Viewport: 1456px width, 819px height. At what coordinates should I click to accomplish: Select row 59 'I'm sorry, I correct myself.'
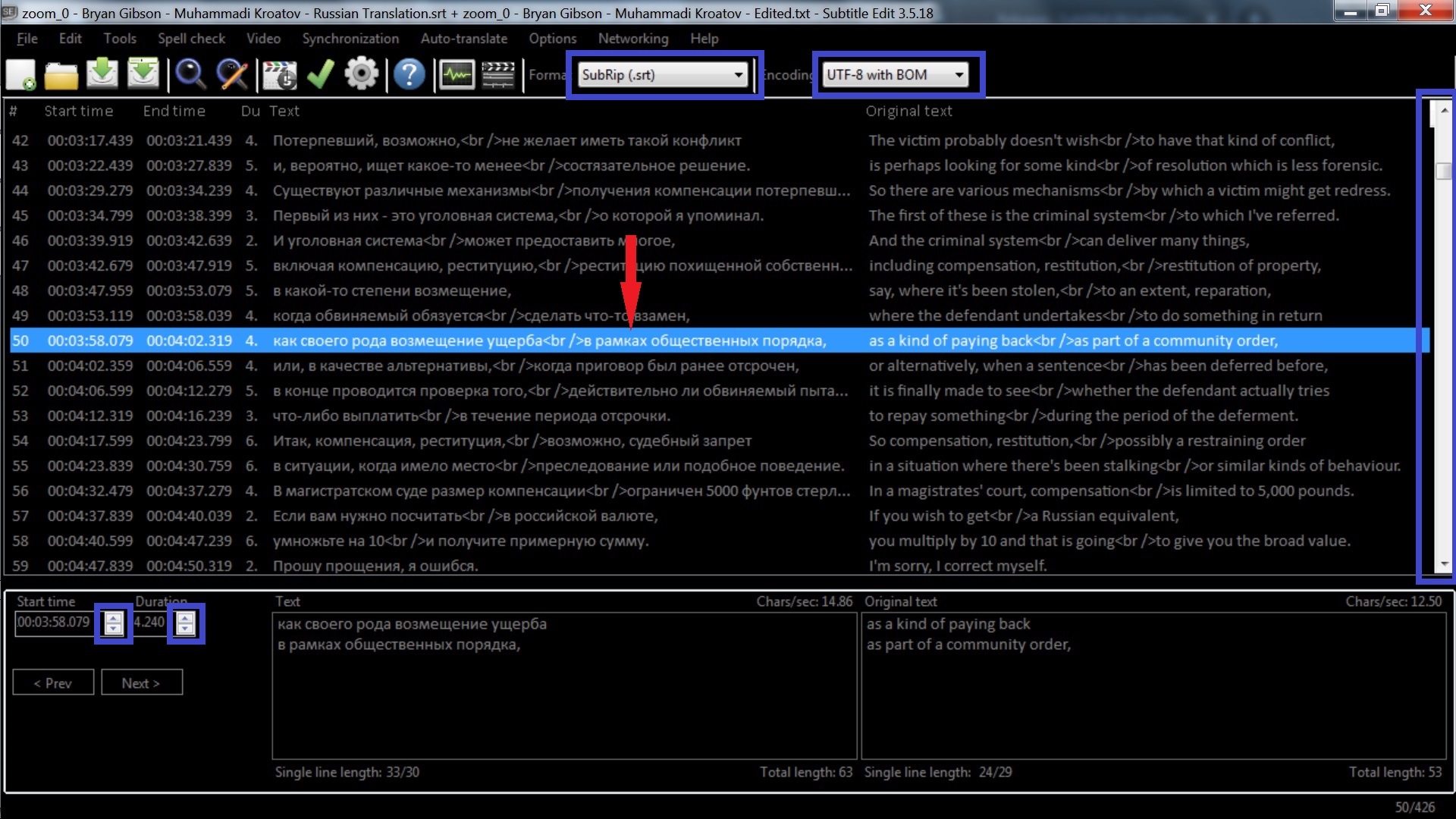(719, 565)
